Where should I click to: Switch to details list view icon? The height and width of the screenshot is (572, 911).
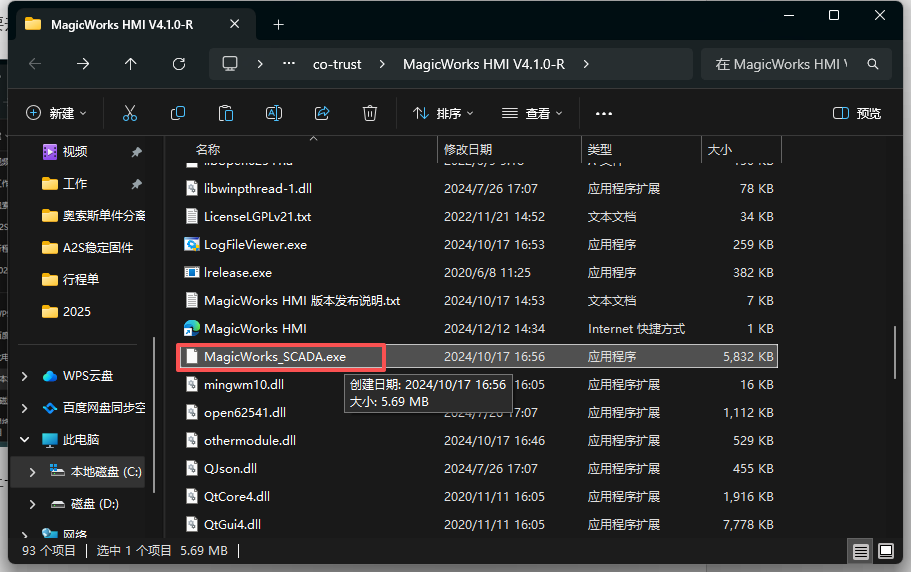point(861,551)
